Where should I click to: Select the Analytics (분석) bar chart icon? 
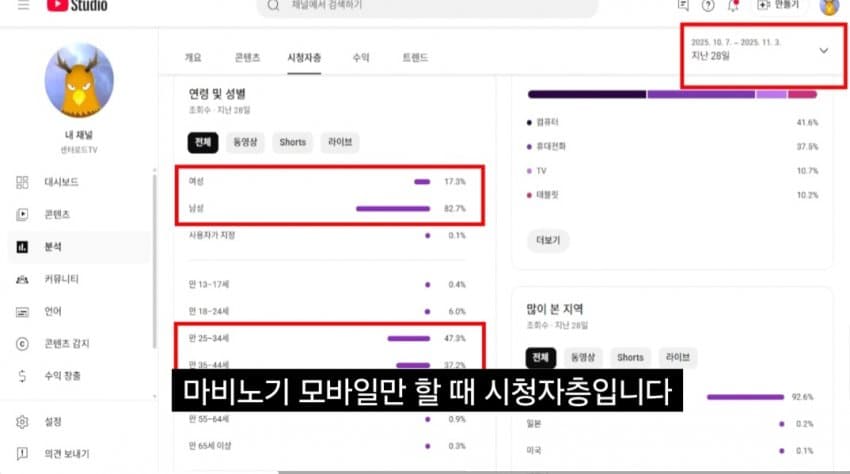pos(22,247)
